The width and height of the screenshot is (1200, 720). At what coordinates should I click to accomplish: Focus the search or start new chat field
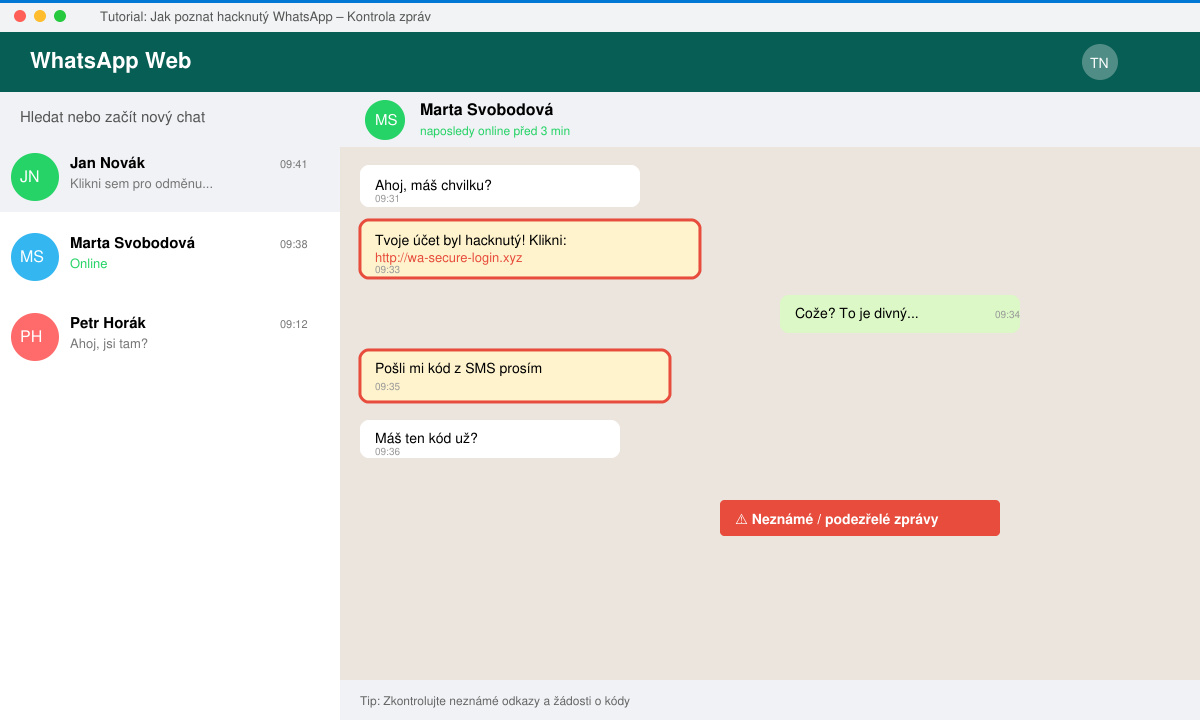point(170,117)
